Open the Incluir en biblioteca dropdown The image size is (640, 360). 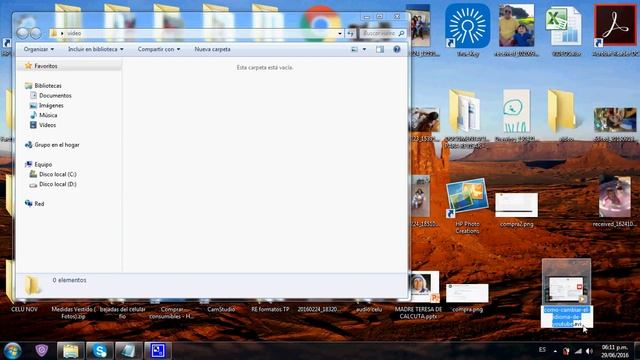click(x=96, y=49)
